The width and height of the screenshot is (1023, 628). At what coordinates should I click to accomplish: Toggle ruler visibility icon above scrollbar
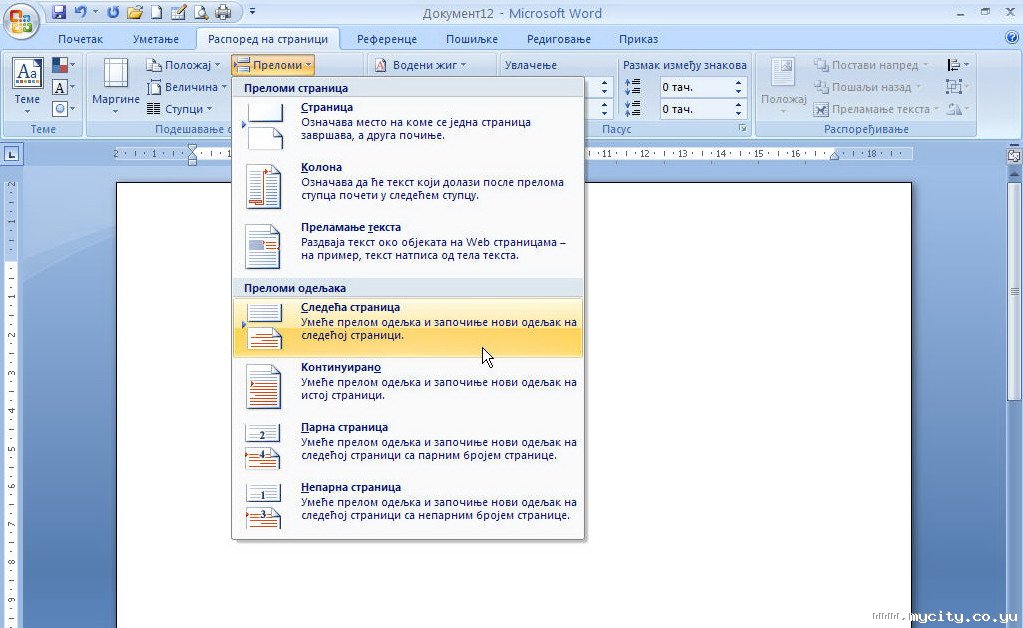[1013, 155]
